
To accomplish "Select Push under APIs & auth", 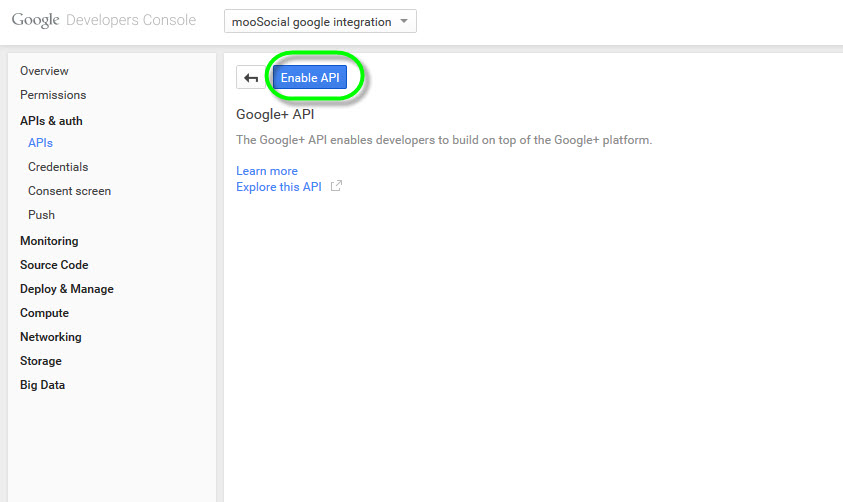I will click(x=41, y=215).
